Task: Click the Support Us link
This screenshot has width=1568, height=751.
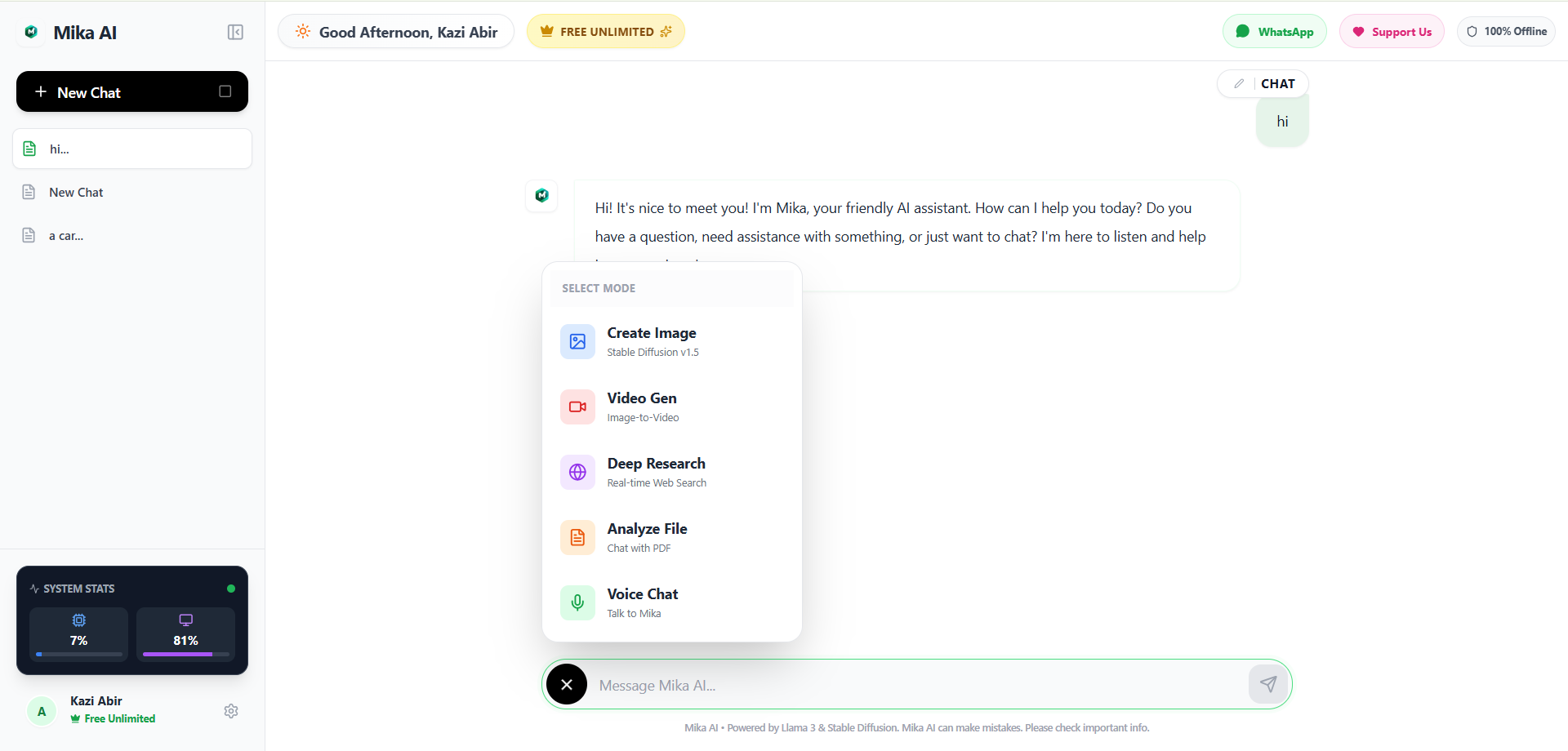Action: tap(1392, 31)
